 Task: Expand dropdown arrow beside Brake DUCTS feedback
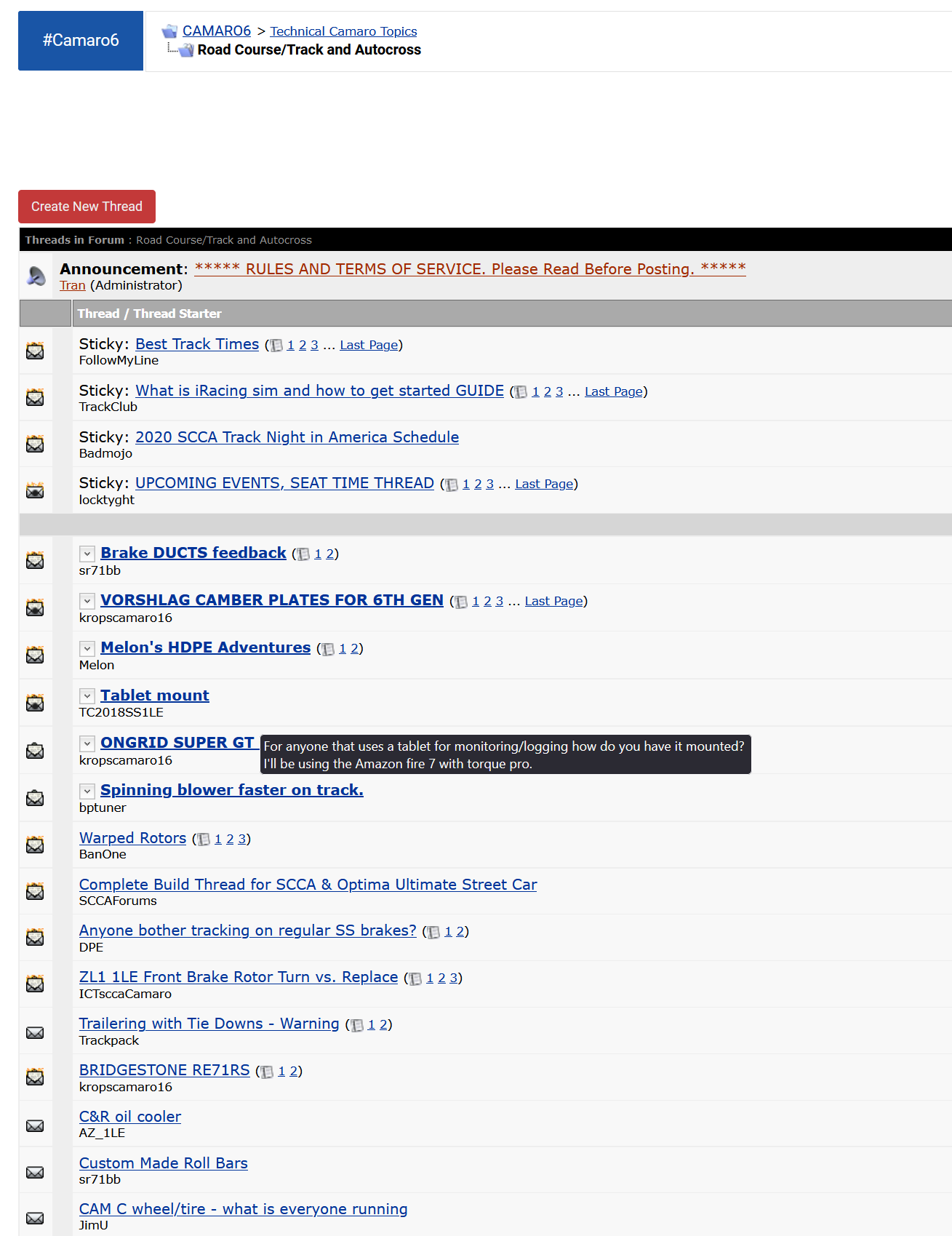click(87, 554)
